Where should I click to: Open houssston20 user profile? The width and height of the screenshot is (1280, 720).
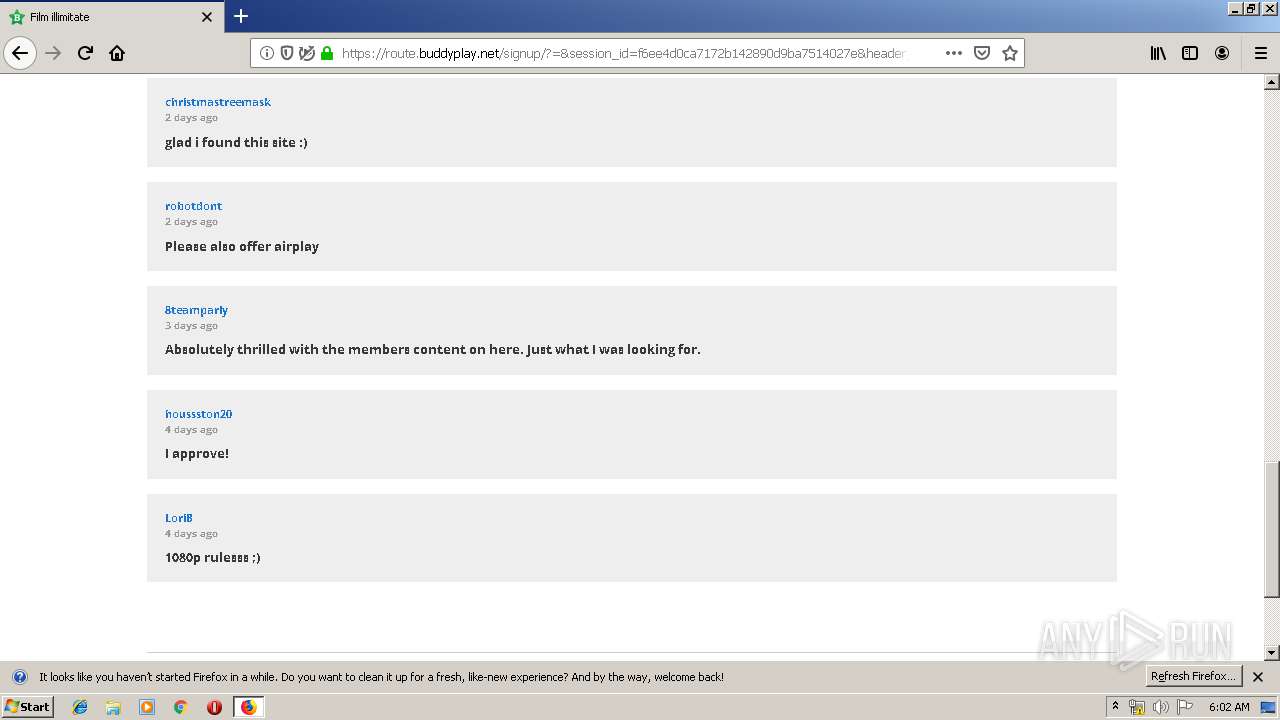point(198,414)
